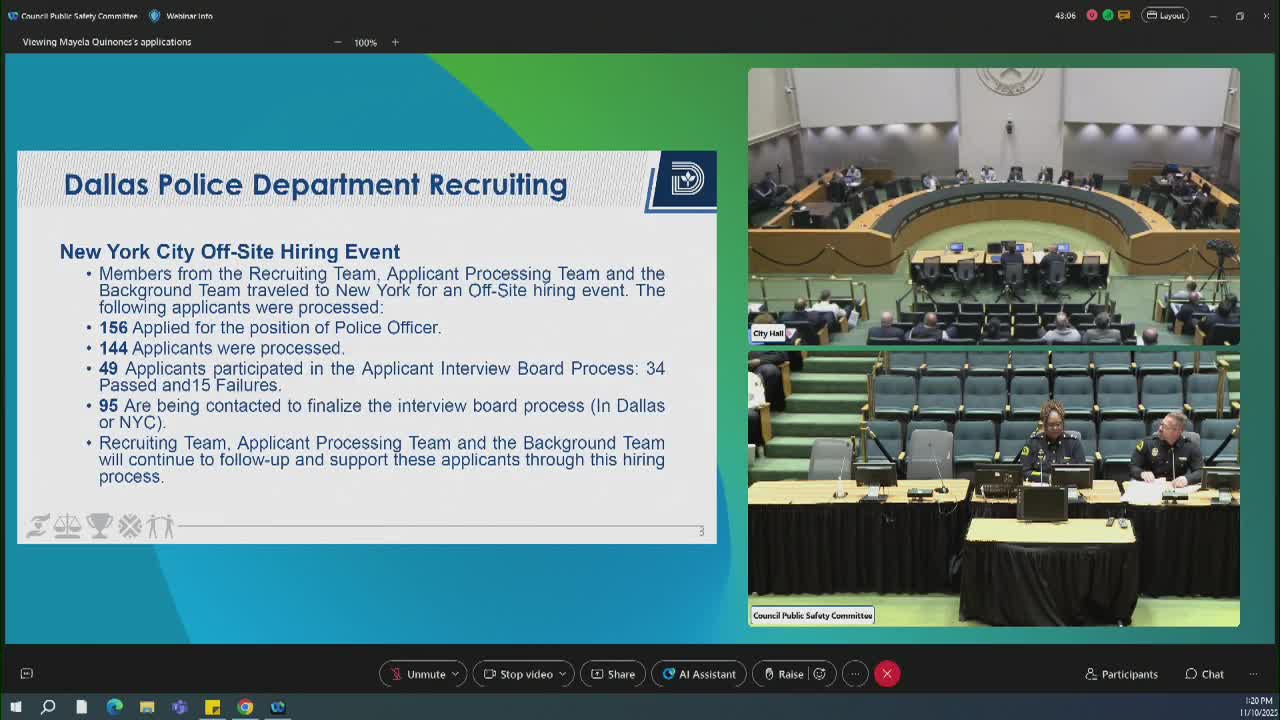1280x720 pixels.
Task: Open the Layout options
Action: coord(1165,16)
